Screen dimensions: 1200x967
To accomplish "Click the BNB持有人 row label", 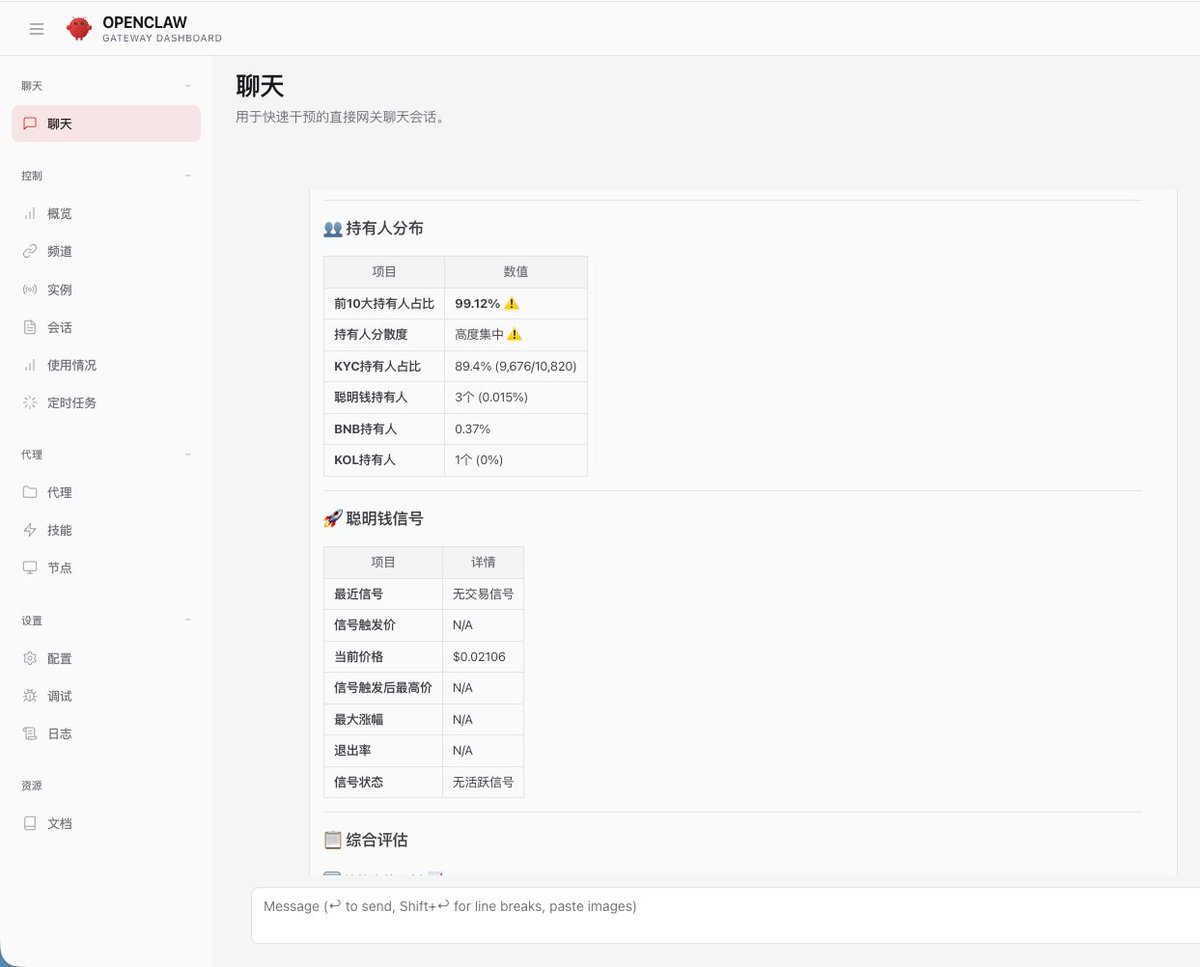I will [x=365, y=429].
